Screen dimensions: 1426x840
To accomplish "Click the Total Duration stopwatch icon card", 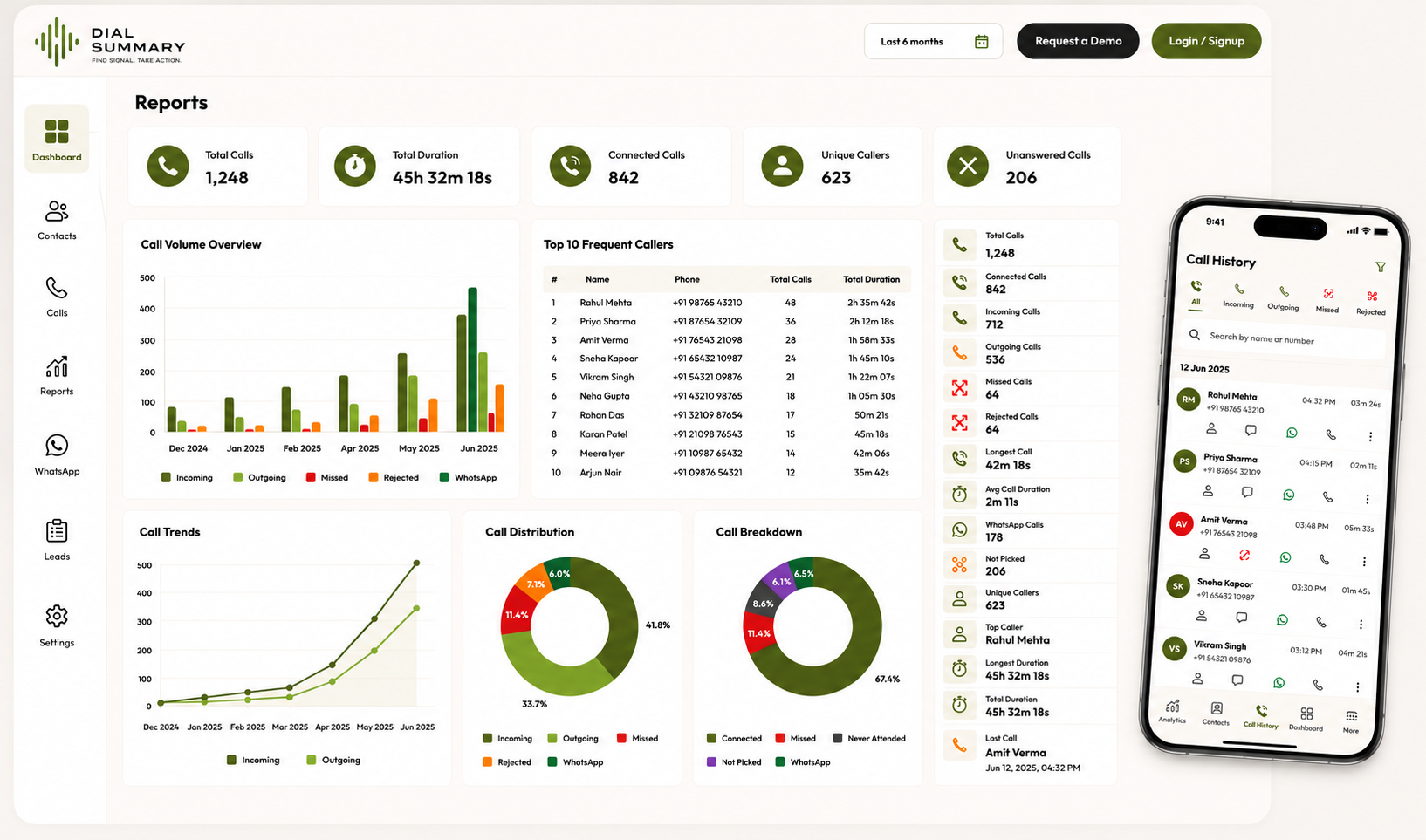I will pyautogui.click(x=355, y=166).
